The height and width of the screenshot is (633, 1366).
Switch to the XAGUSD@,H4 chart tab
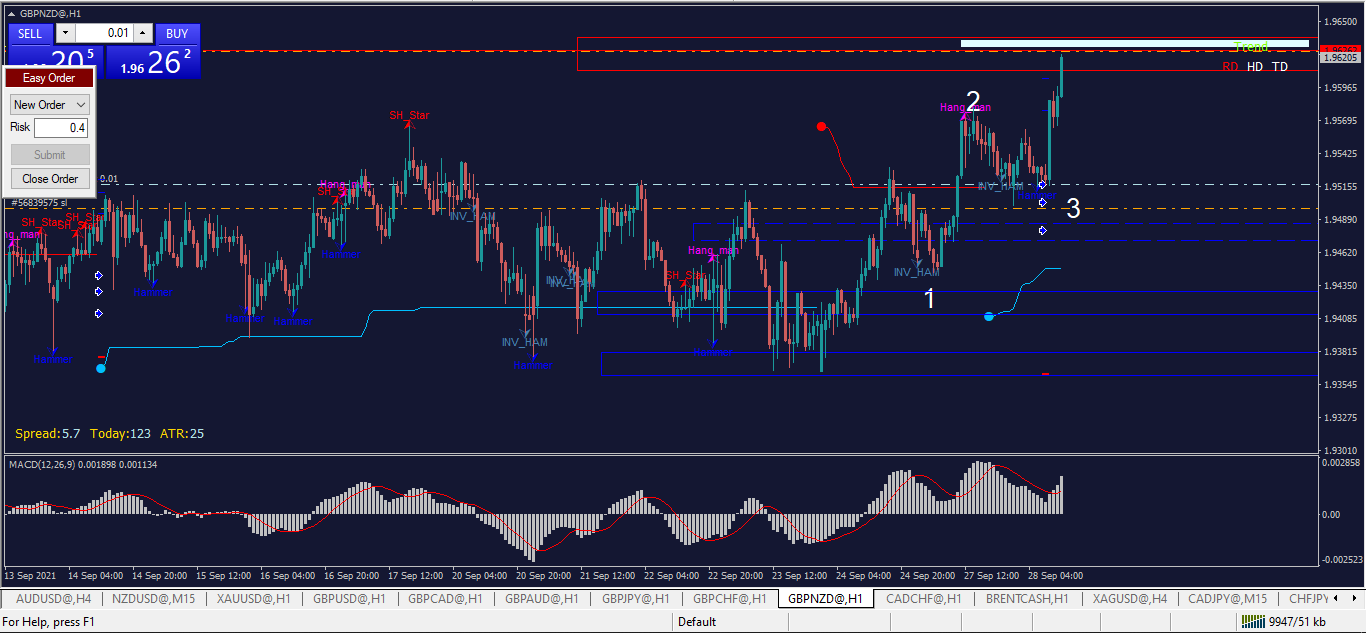coord(1129,598)
